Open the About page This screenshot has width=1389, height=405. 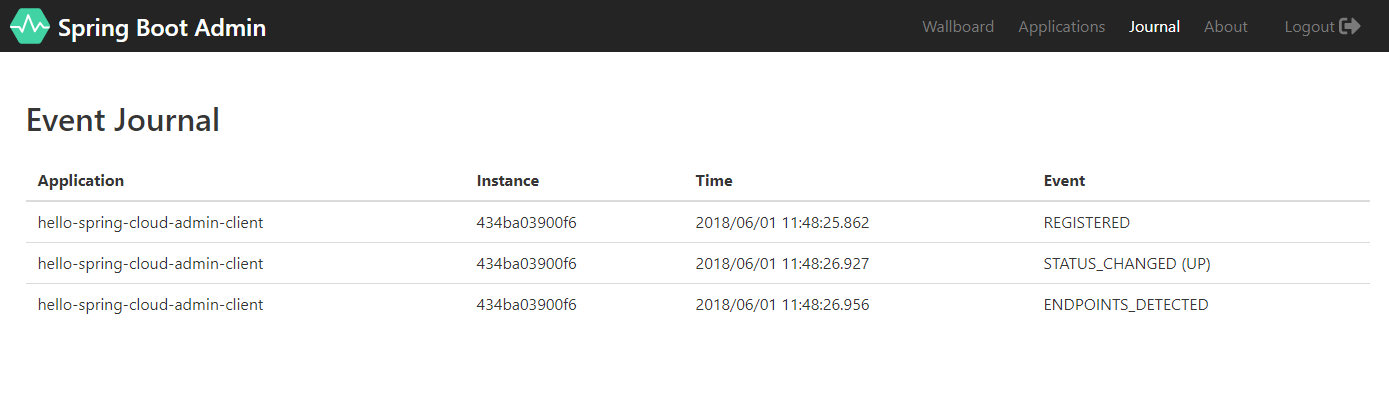pyautogui.click(x=1225, y=27)
